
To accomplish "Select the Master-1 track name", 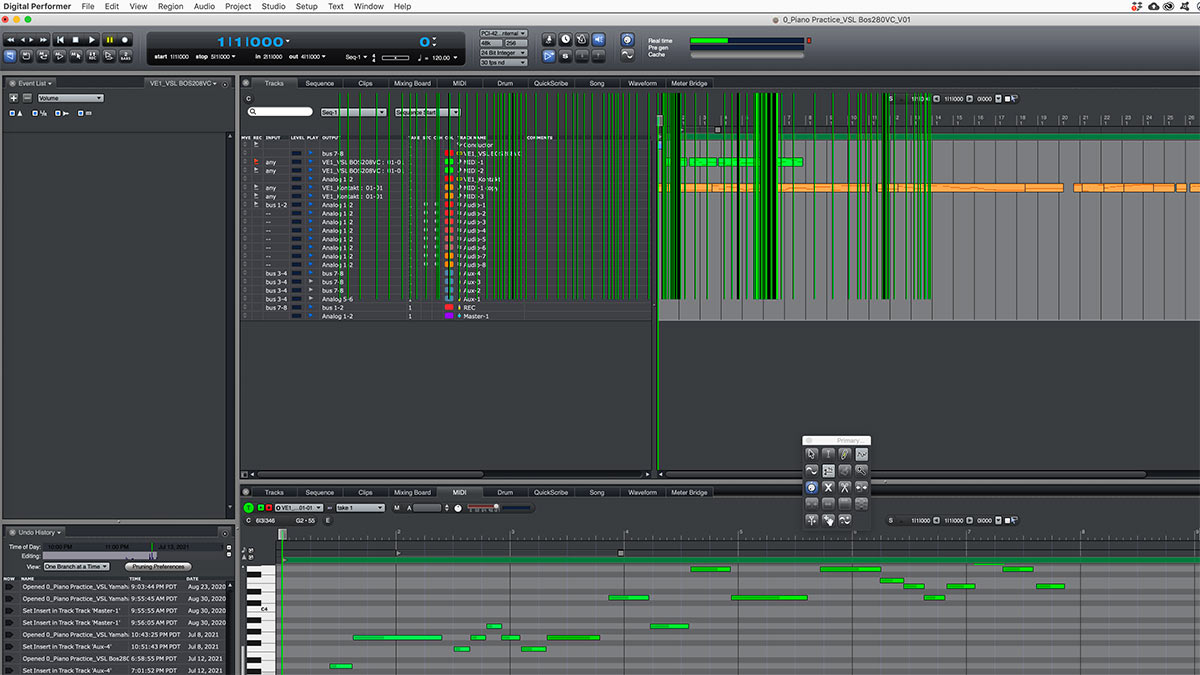I will tap(478, 316).
